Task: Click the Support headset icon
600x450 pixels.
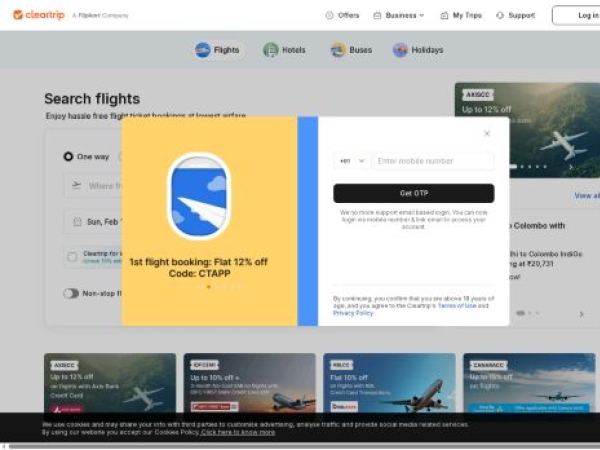Action: click(x=500, y=15)
